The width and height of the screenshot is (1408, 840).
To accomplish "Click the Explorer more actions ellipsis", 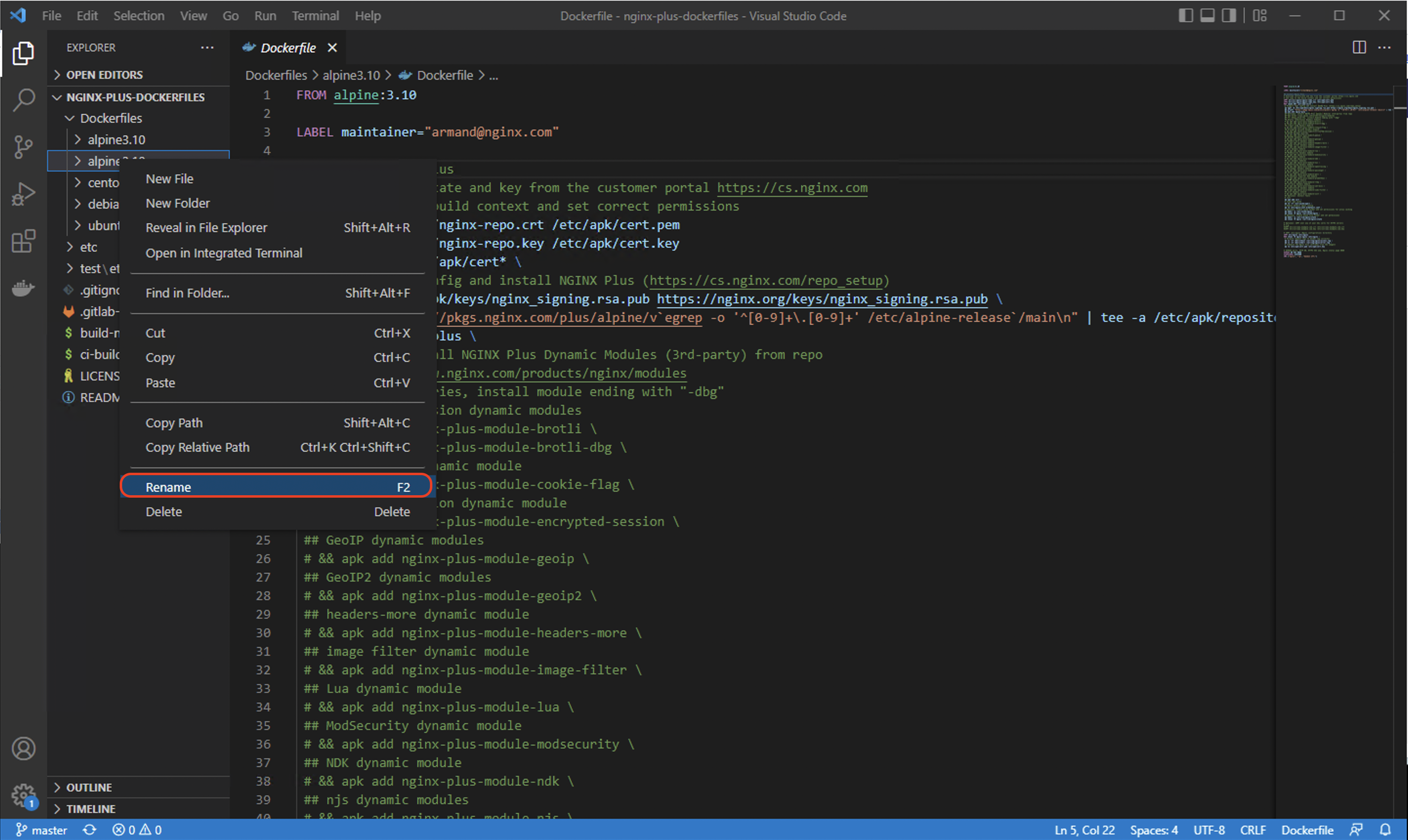I will pos(207,47).
